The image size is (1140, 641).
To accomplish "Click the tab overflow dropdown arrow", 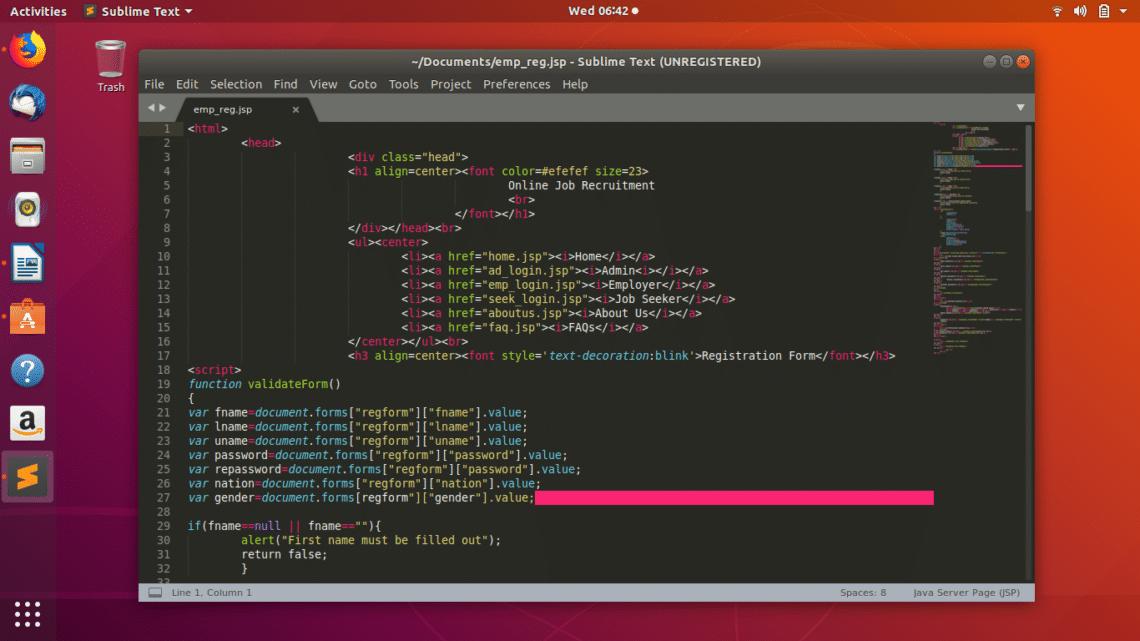I will 1020,107.
